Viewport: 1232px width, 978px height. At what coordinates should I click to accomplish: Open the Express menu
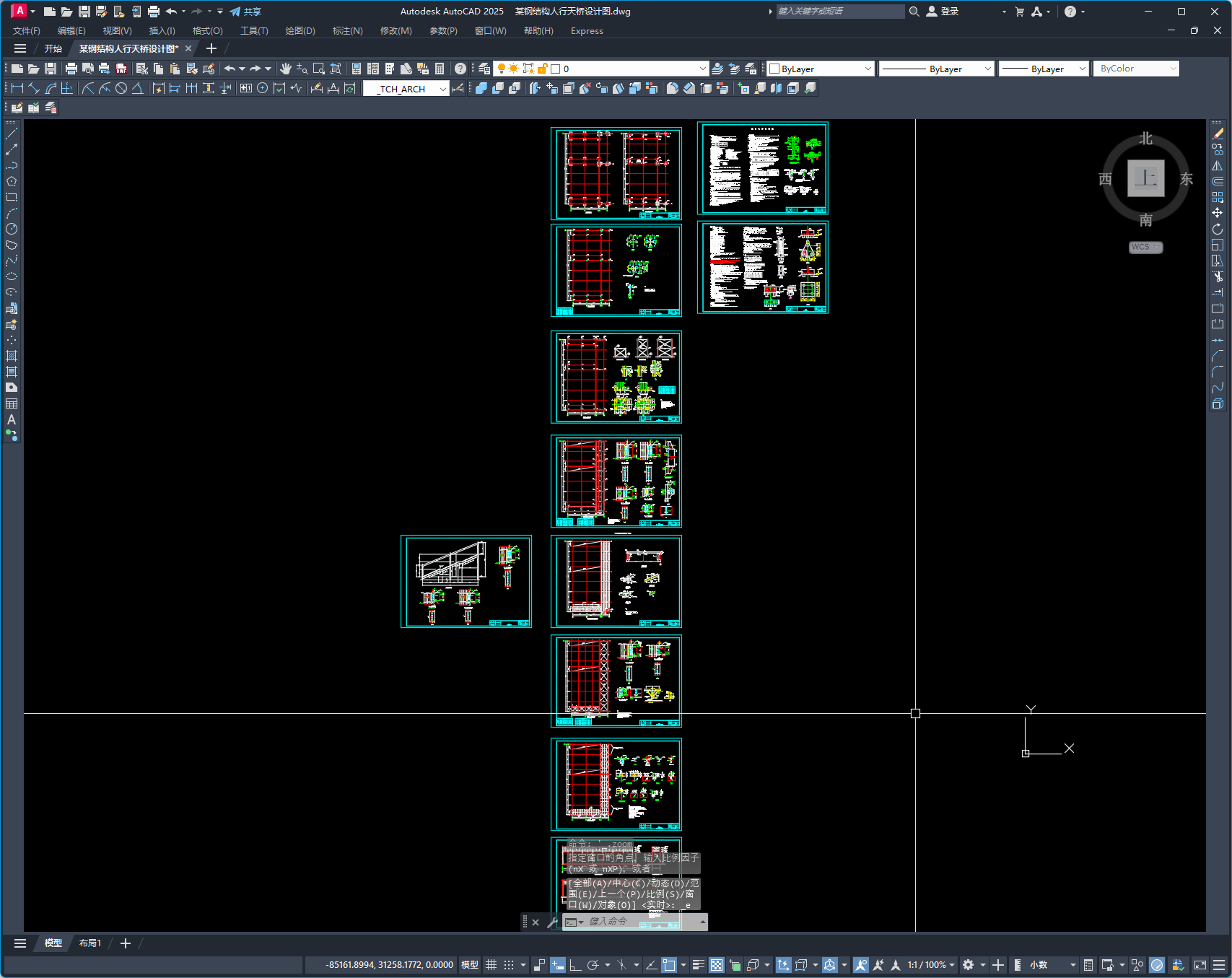click(587, 31)
